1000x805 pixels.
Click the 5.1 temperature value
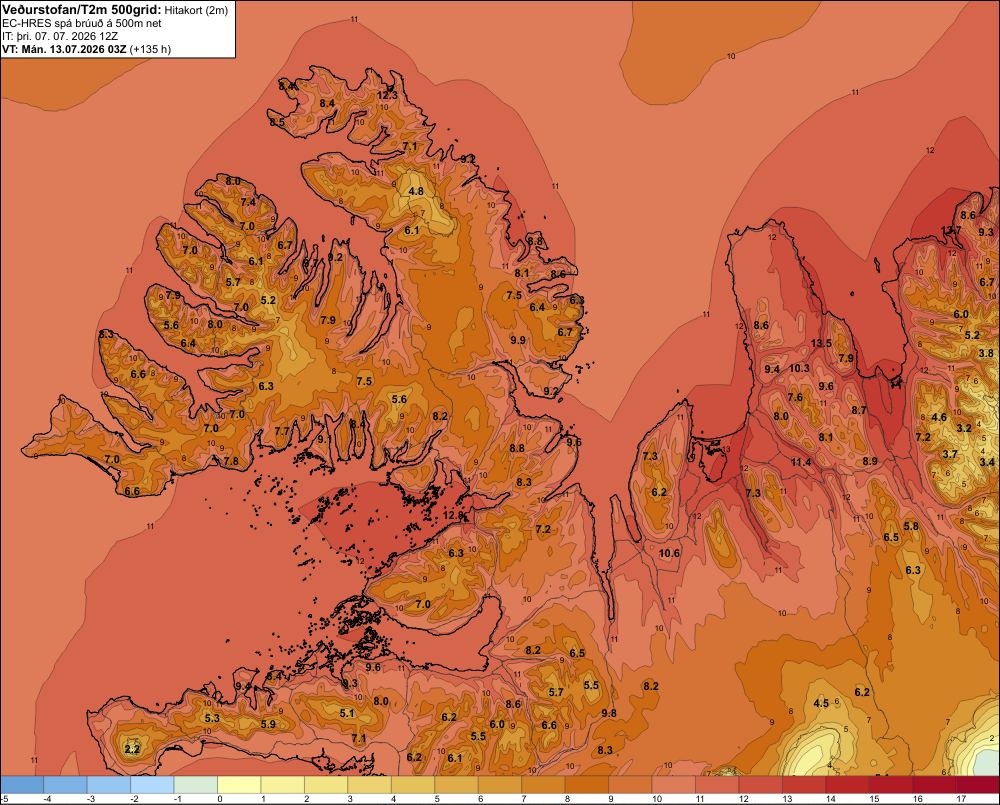tap(347, 713)
